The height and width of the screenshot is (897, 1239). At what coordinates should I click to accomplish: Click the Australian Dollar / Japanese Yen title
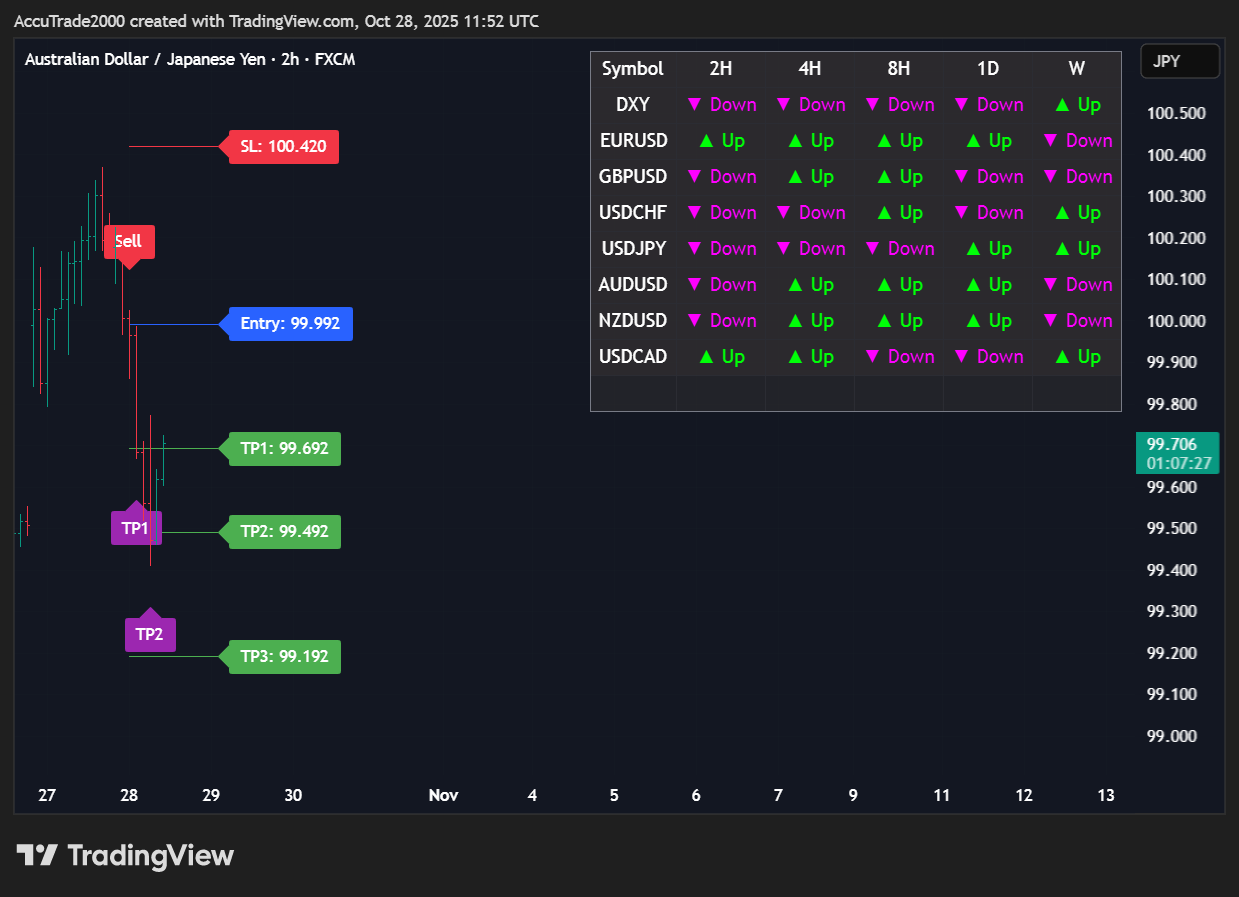(145, 60)
